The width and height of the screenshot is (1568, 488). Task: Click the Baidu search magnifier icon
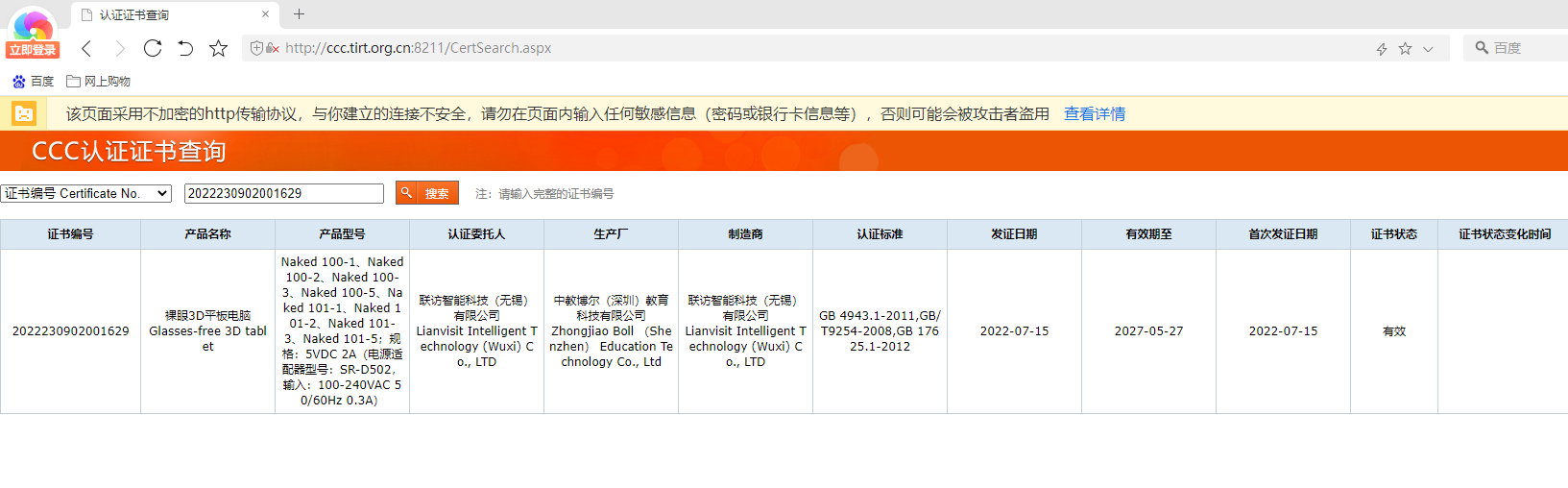coord(1482,48)
